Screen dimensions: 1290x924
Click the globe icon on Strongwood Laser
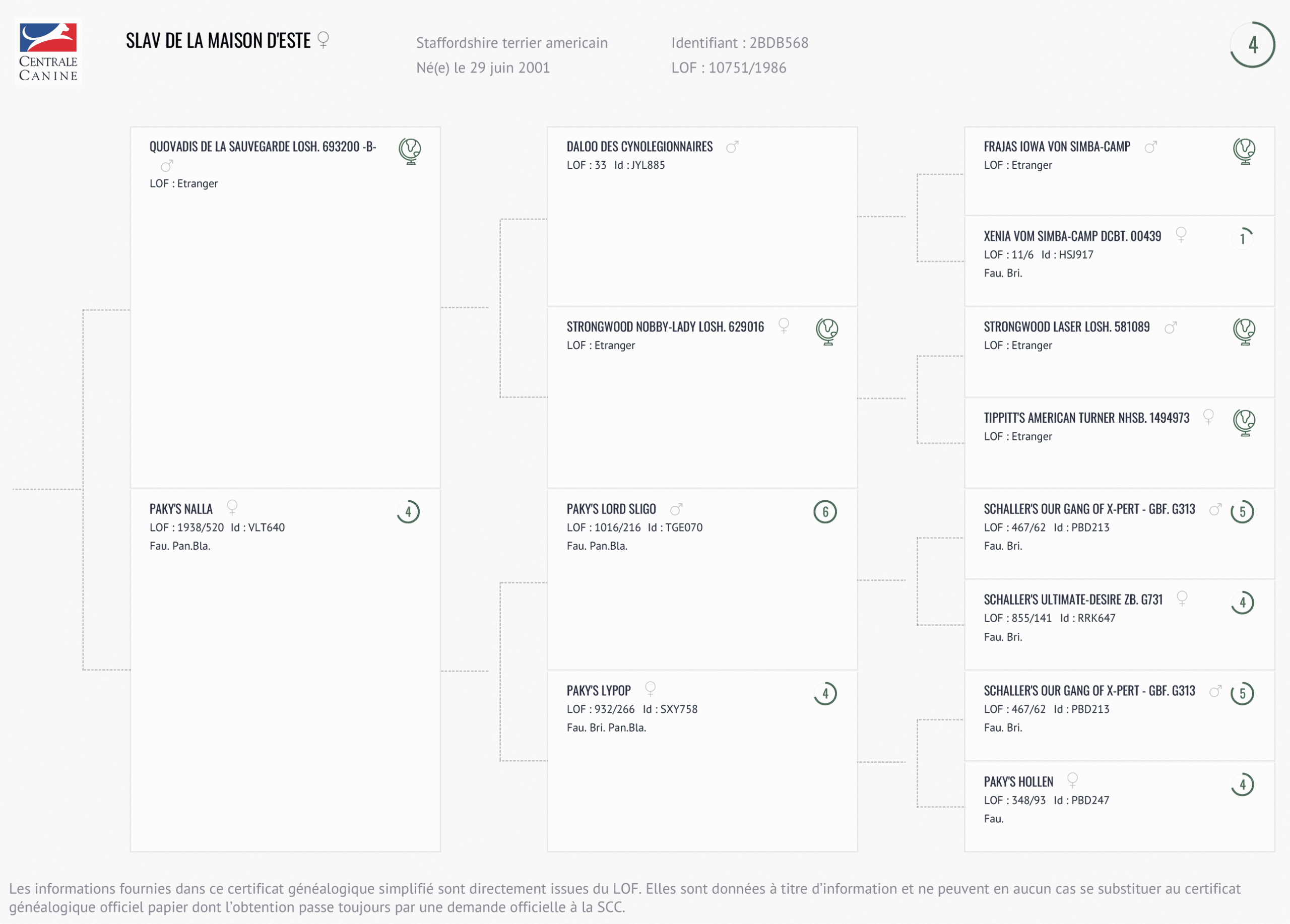tap(1244, 331)
